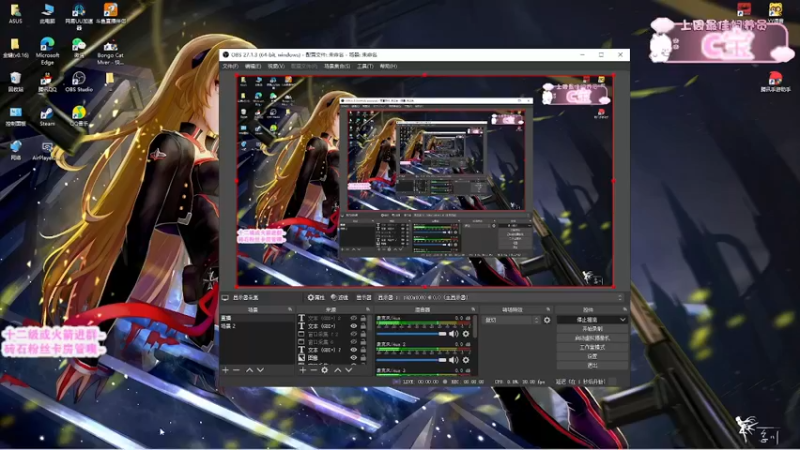The height and width of the screenshot is (450, 800).
Task: Mute the 麦克风/Aux 2 channel speaker
Action: tap(453, 360)
